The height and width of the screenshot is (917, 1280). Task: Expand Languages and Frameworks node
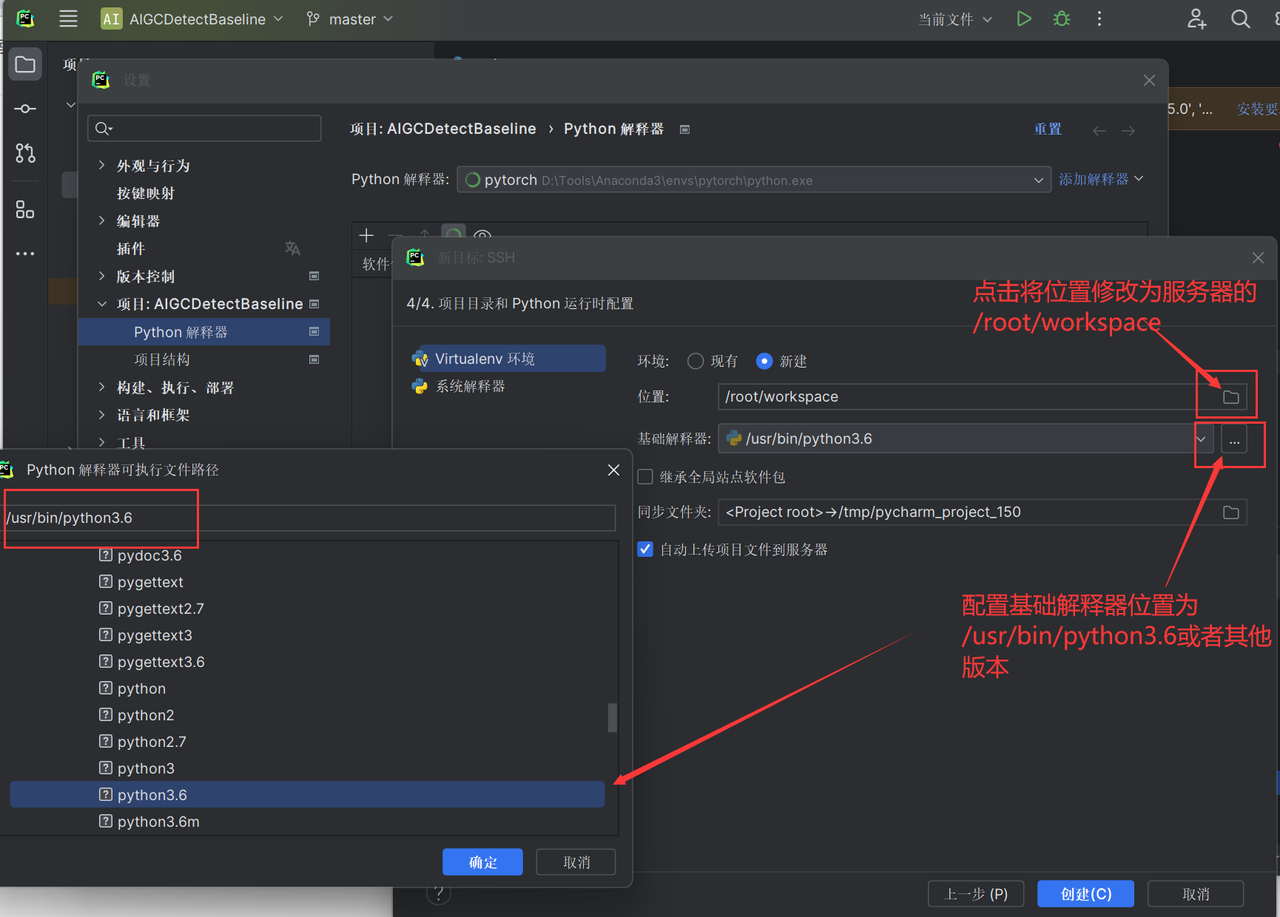pyautogui.click(x=102, y=415)
